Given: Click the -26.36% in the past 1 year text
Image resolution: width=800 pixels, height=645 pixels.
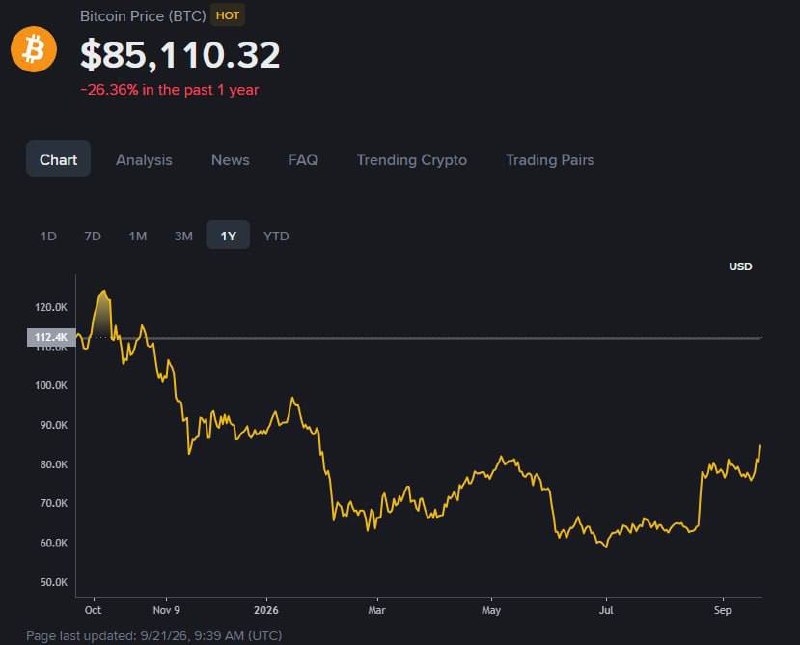Looking at the screenshot, I should click(x=170, y=90).
